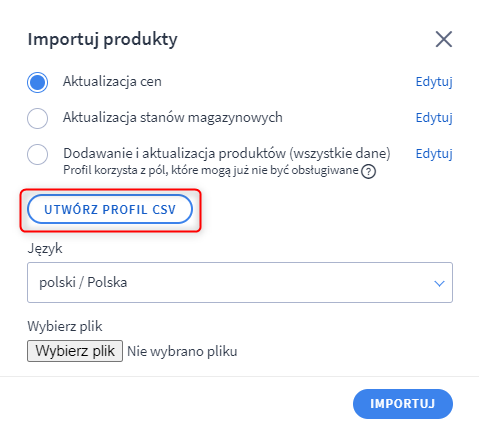This screenshot has height=429, width=479.
Task: Close the Importuj produkty dialog
Action: coord(444,39)
